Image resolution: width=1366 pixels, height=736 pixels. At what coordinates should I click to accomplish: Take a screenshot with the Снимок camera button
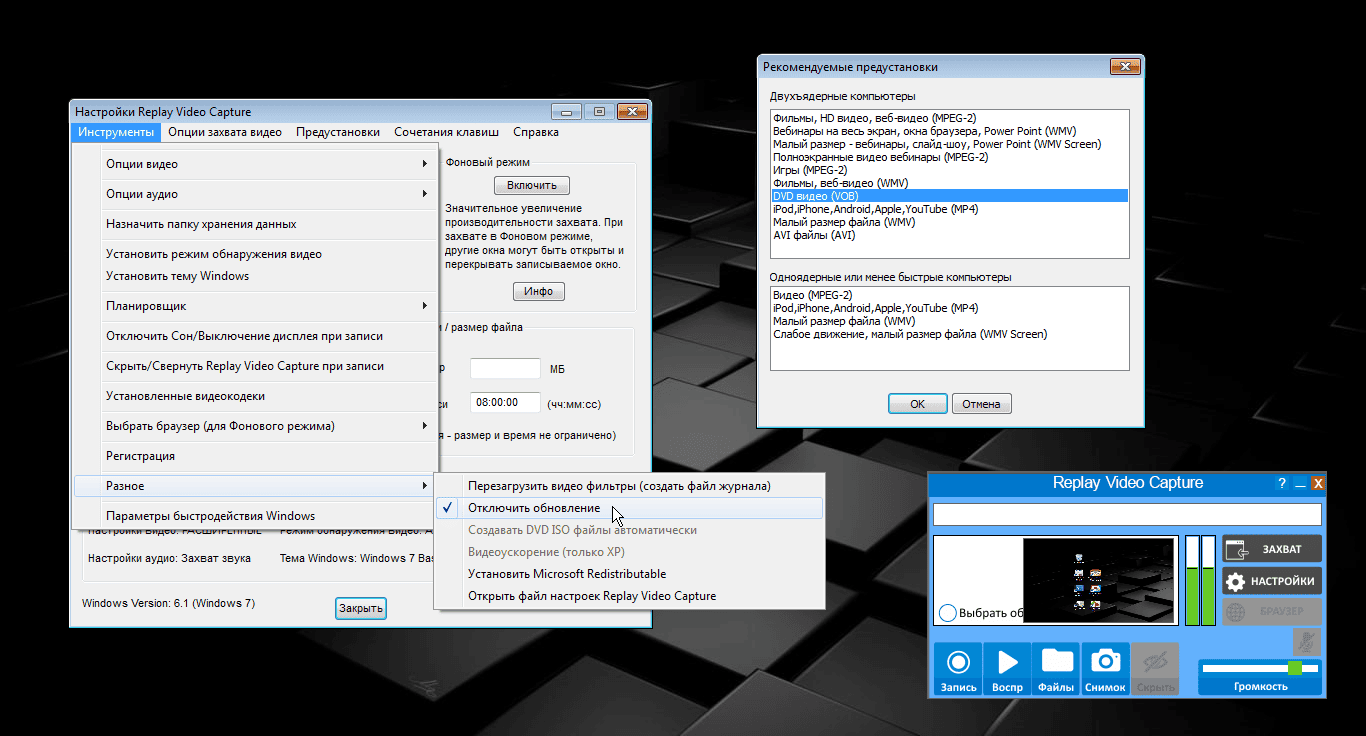pyautogui.click(x=1105, y=669)
